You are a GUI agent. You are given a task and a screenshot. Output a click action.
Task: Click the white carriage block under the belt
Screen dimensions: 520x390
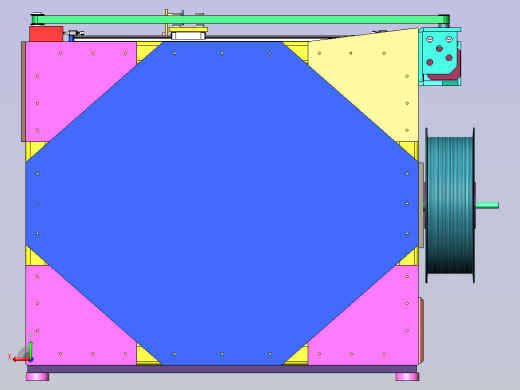(x=188, y=35)
